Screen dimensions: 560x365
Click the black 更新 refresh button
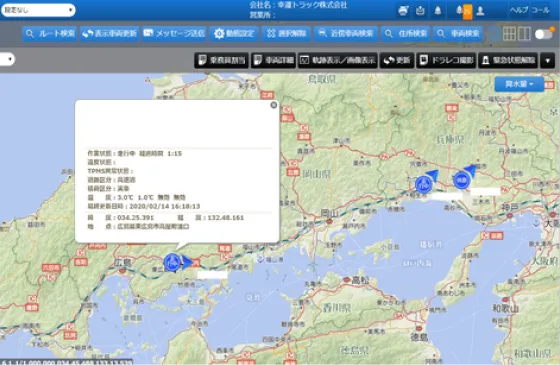[396, 60]
